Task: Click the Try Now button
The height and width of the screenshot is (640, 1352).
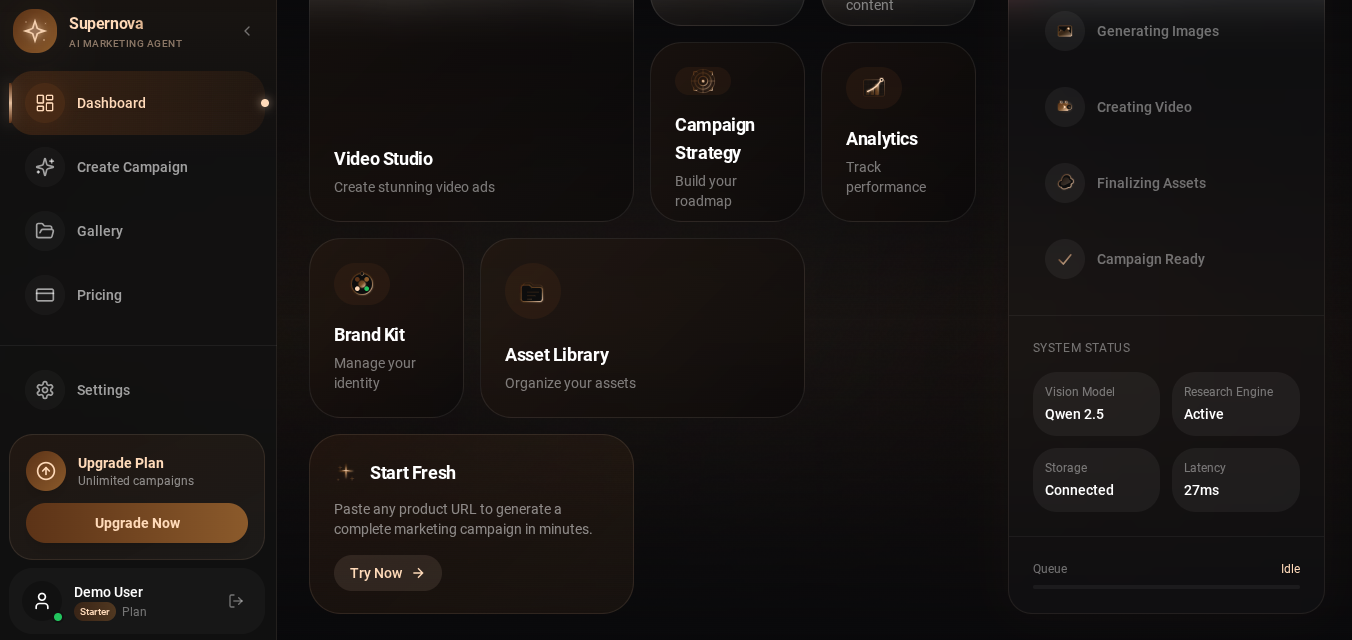Action: [x=388, y=573]
